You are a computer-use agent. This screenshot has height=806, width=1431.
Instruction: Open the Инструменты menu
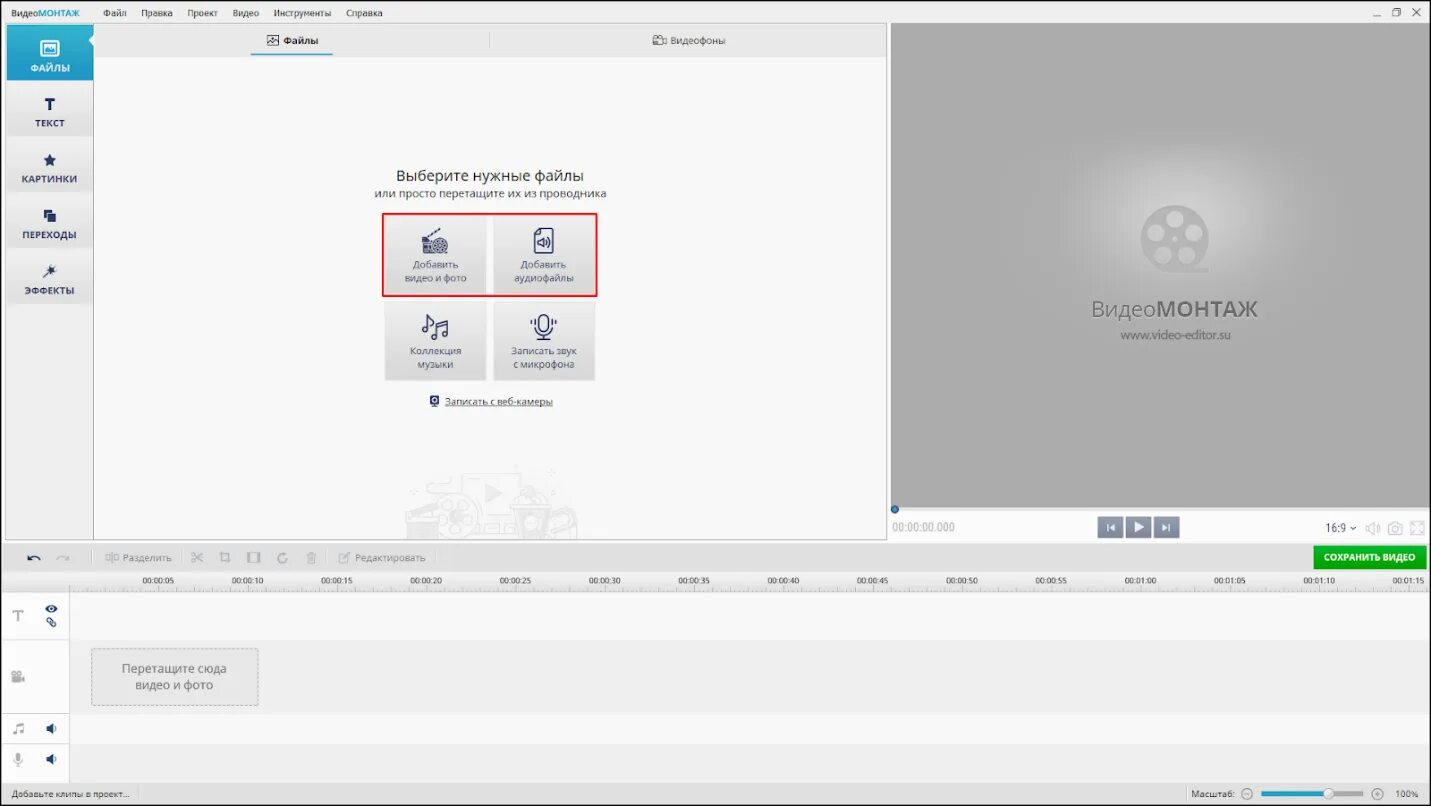coord(302,13)
